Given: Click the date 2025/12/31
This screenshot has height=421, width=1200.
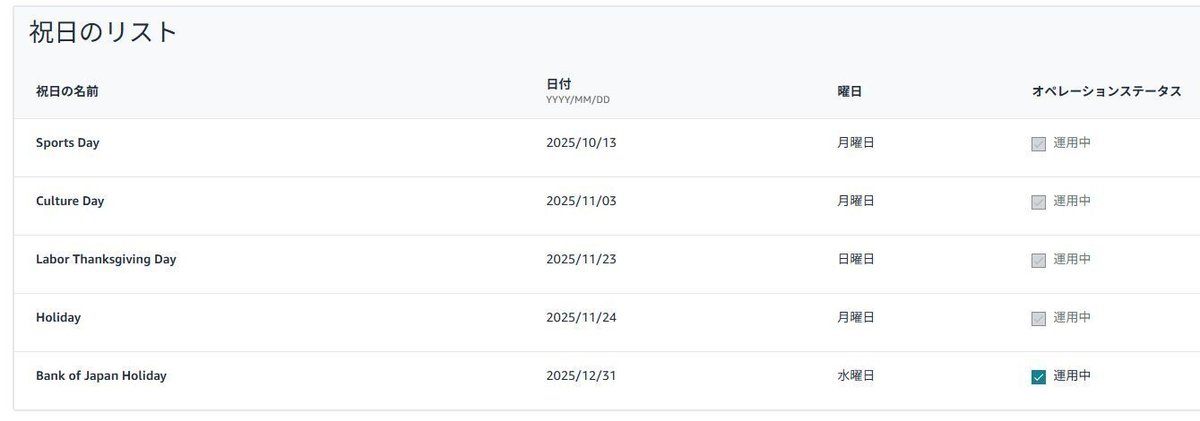Looking at the screenshot, I should 581,376.
